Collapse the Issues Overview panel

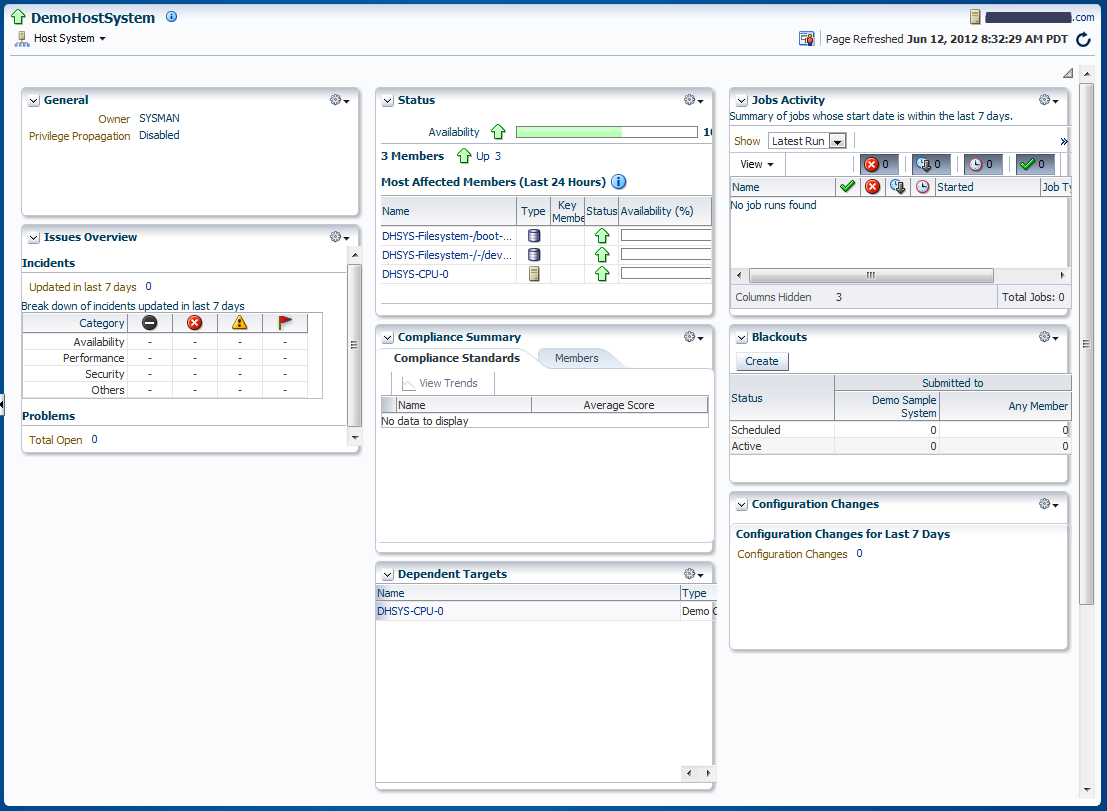coord(34,238)
